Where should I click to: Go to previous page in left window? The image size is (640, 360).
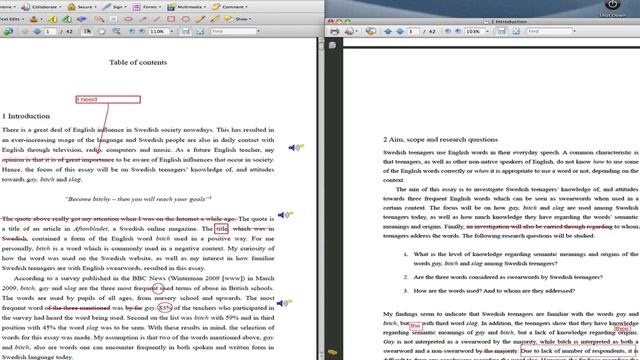pos(25,31)
